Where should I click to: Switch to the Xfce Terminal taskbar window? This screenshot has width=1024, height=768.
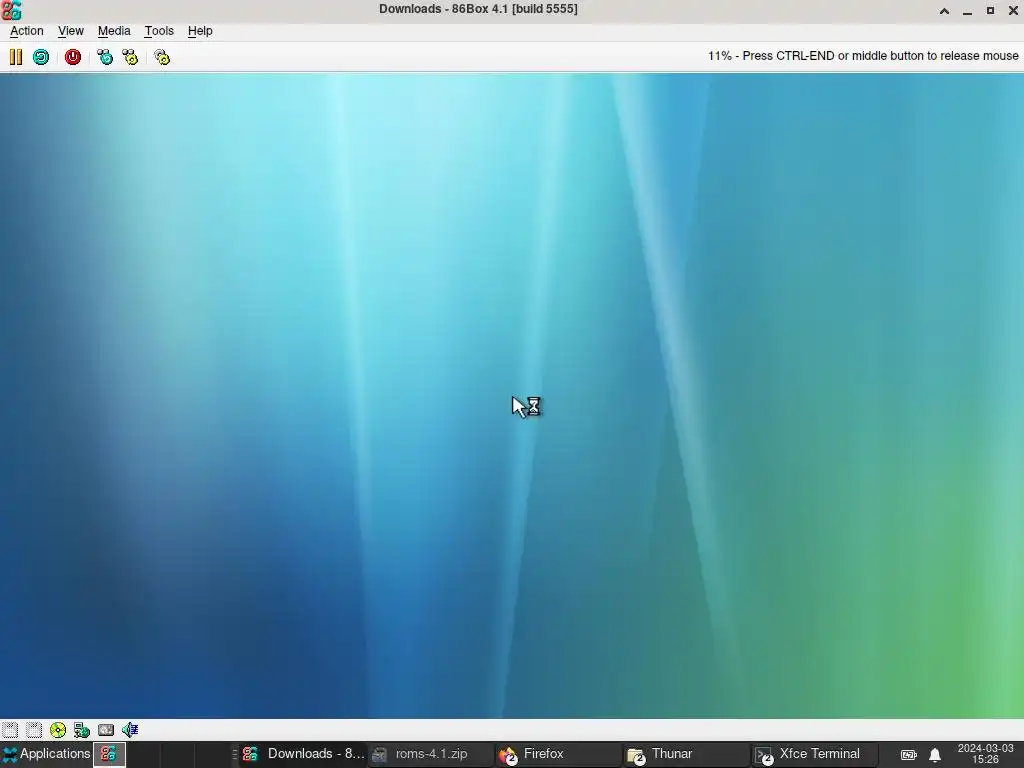tap(814, 754)
